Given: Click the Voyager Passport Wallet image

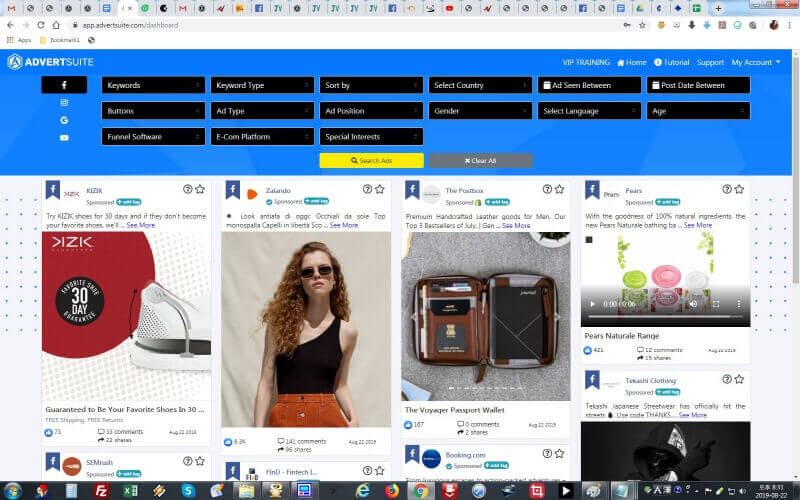Looking at the screenshot, I should point(486,316).
